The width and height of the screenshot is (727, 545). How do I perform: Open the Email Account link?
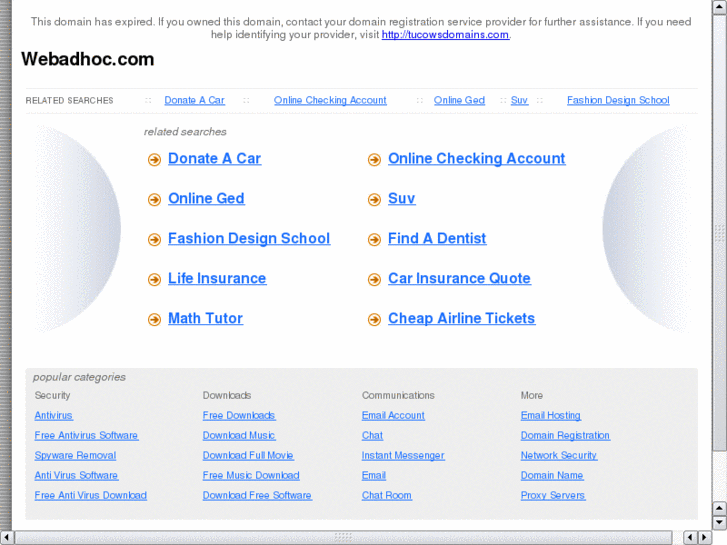coord(393,416)
